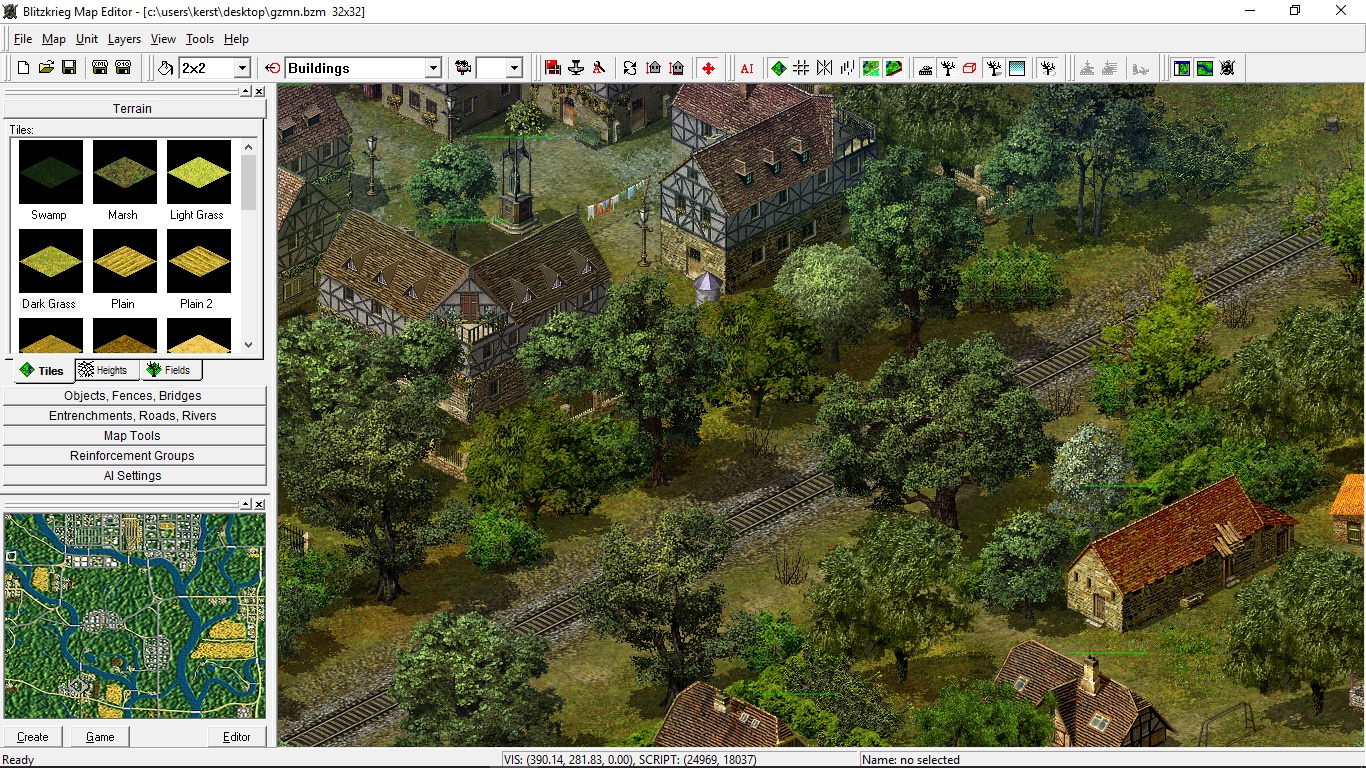Click the blue gradient sky icon
The height and width of the screenshot is (768, 1366).
point(1017,68)
